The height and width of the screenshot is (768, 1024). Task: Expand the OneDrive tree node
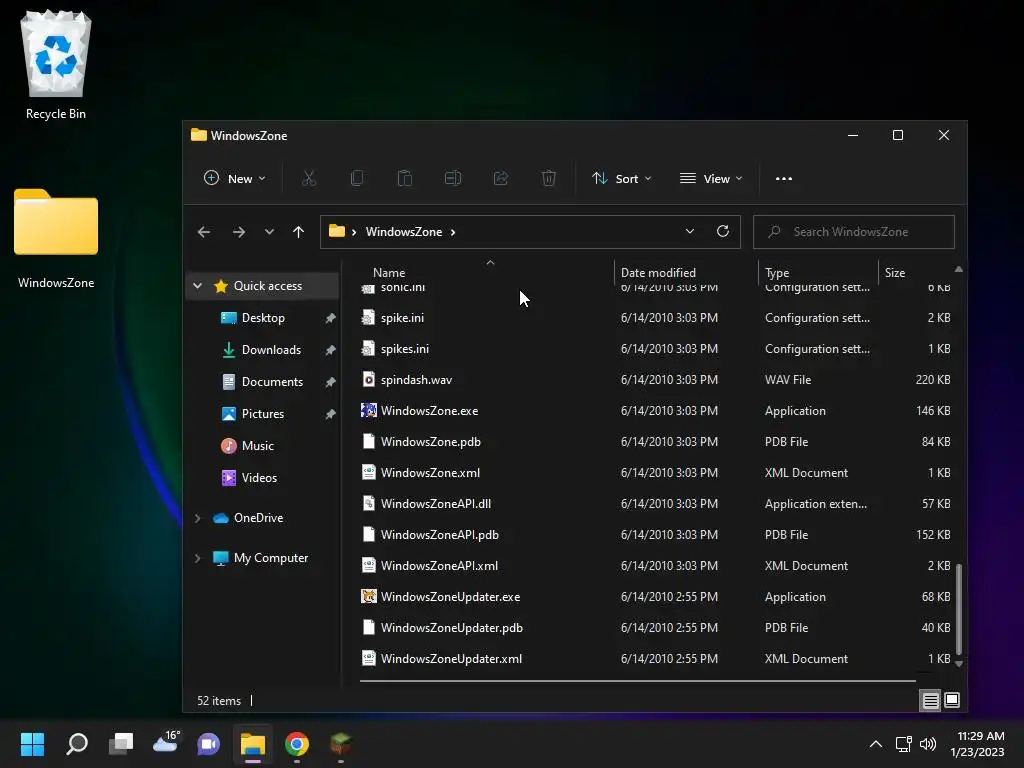pyautogui.click(x=197, y=518)
